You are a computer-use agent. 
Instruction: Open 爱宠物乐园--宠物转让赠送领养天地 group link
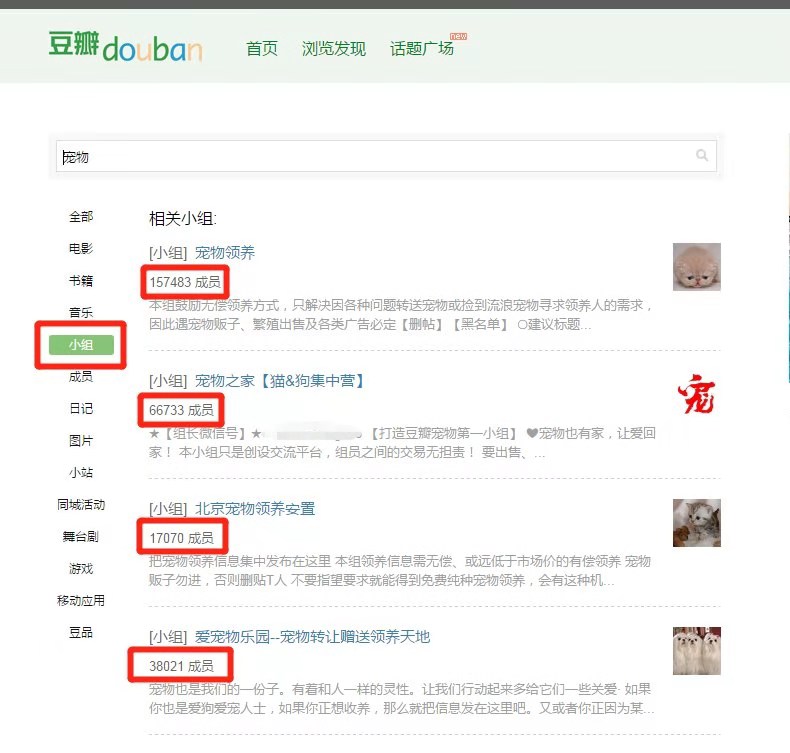click(x=312, y=637)
